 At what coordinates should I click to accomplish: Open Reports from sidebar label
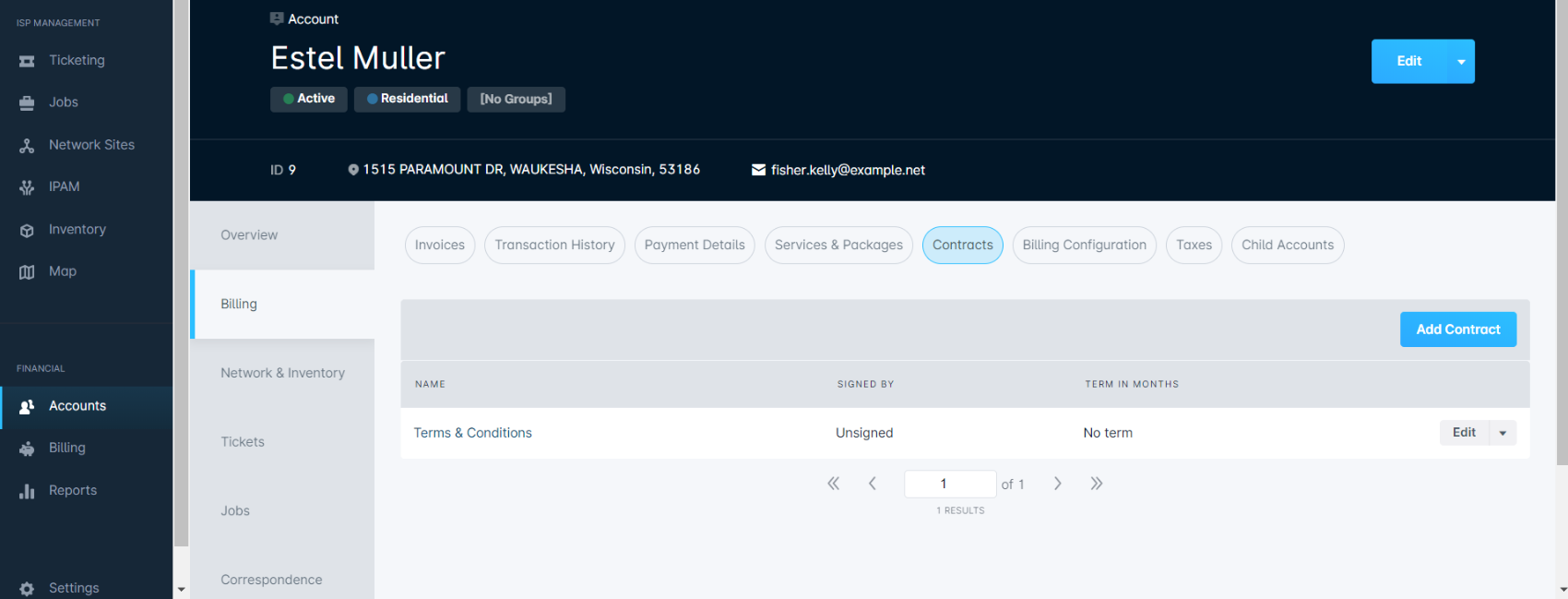pyautogui.click(x=73, y=491)
